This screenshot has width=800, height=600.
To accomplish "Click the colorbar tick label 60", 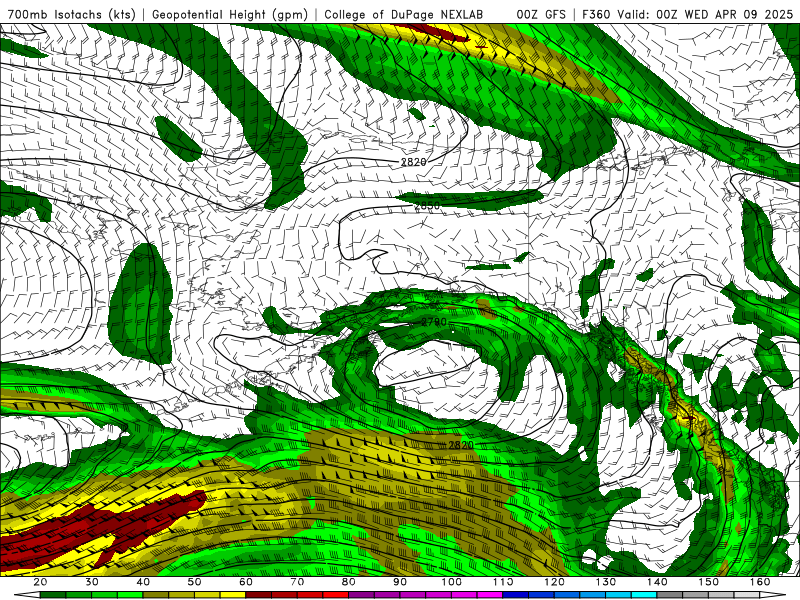I will (x=246, y=582).
